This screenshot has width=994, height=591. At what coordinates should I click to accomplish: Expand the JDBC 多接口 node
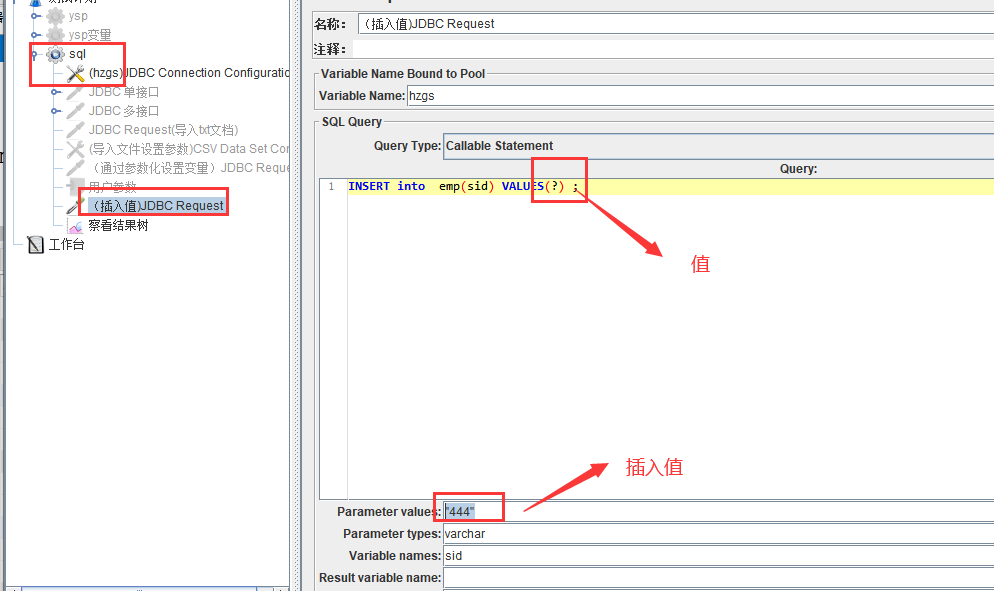point(56,111)
